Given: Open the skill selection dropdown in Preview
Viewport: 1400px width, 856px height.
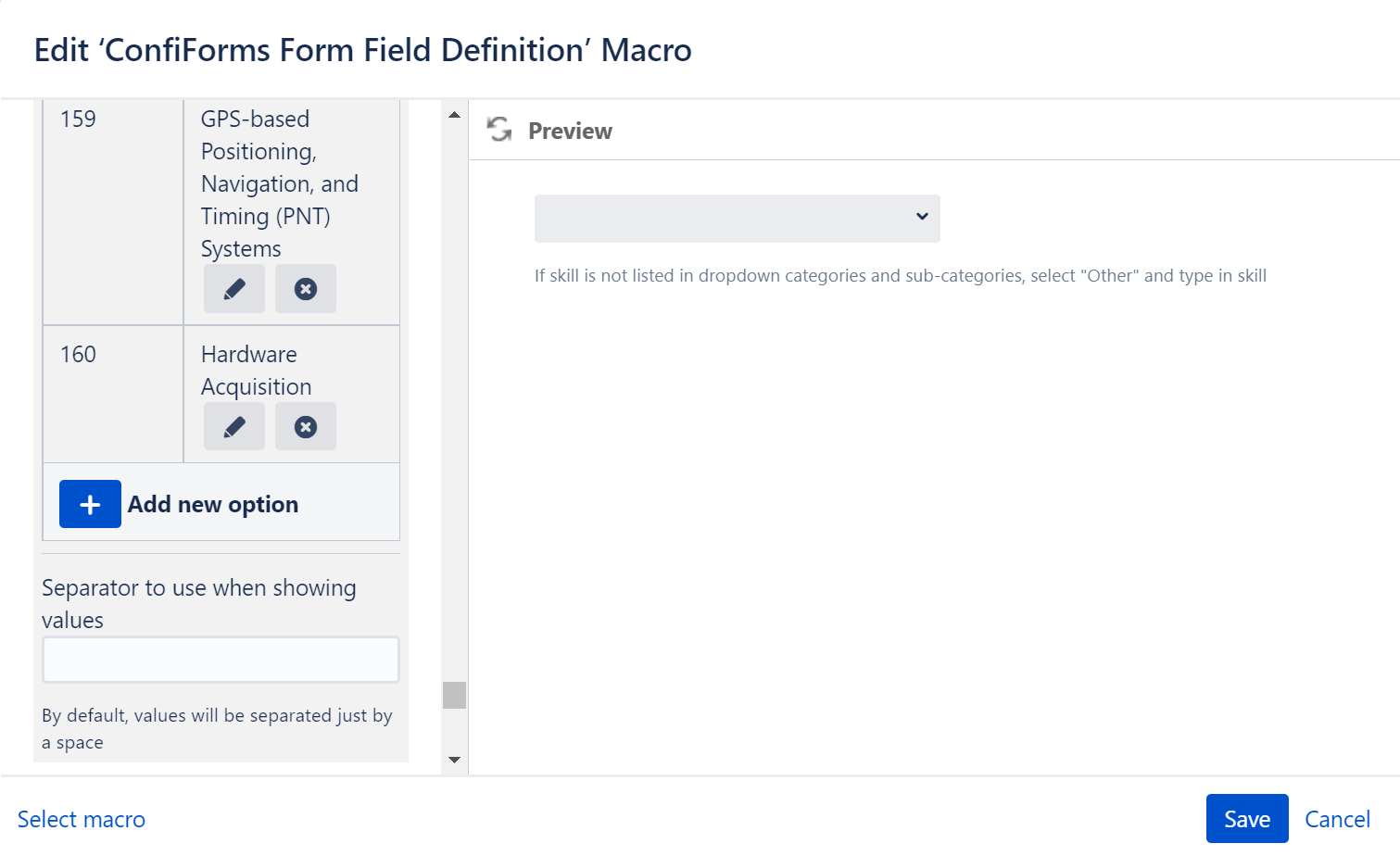Looking at the screenshot, I should 737,219.
